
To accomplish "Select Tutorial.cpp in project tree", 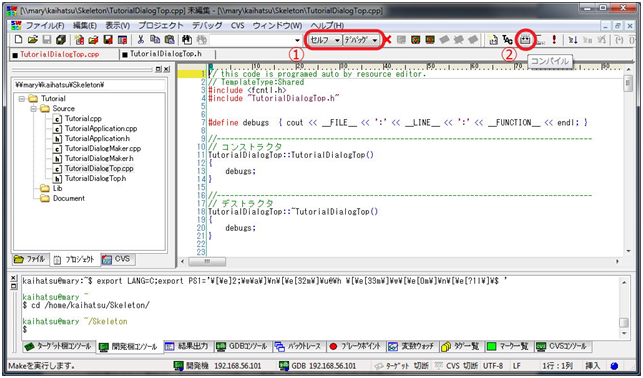I will point(83,119).
